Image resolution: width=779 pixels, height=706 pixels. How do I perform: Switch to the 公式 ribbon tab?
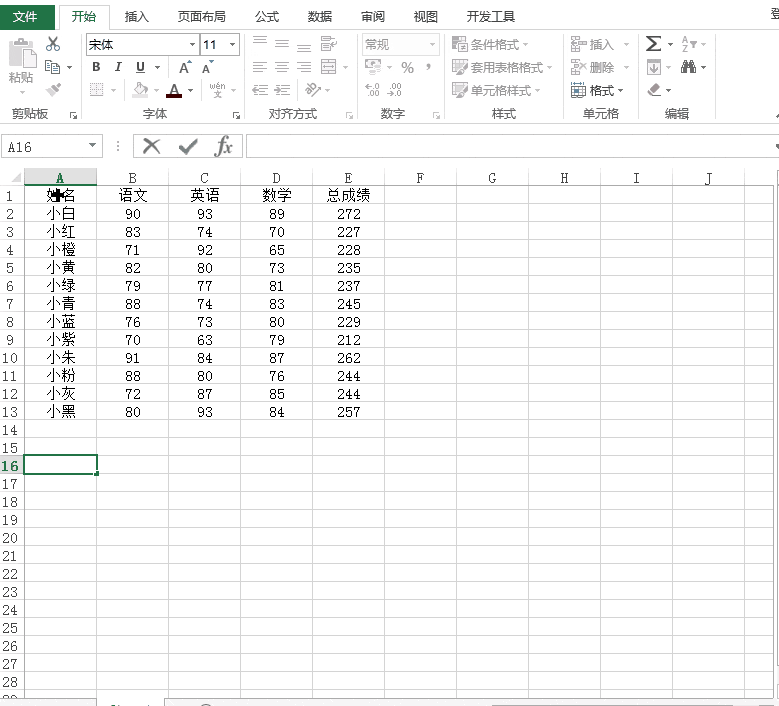[267, 17]
